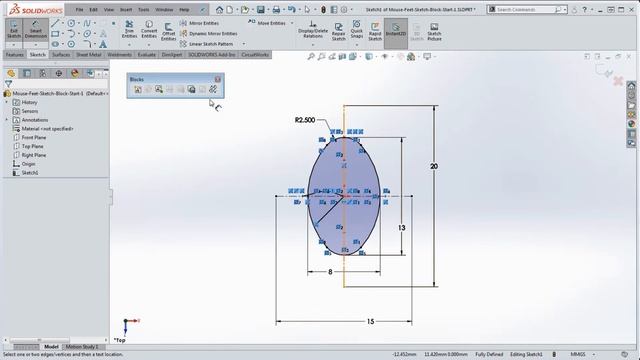Select the Corner Rectangle tool
This screenshot has height=360, width=640.
(x=56, y=34)
